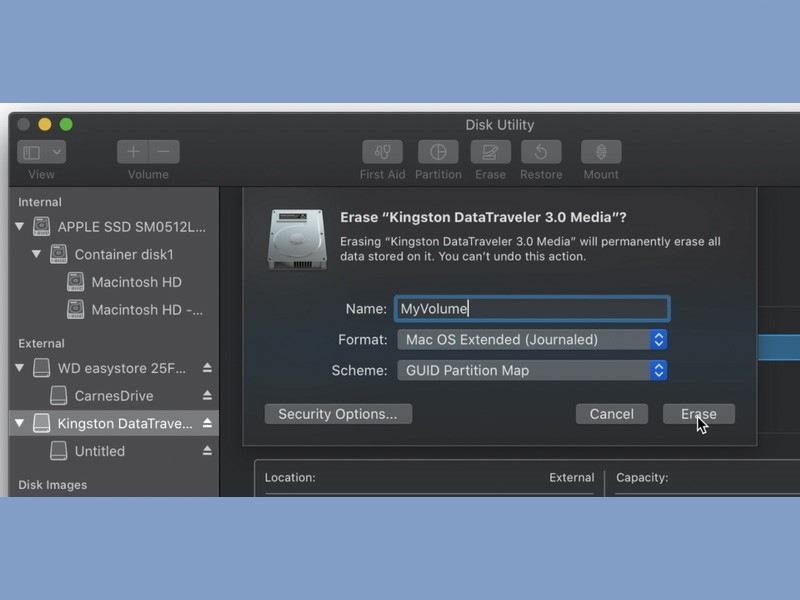Collapse the Kingston DataTraveler triangle
The height and width of the screenshot is (600, 800).
coord(20,423)
